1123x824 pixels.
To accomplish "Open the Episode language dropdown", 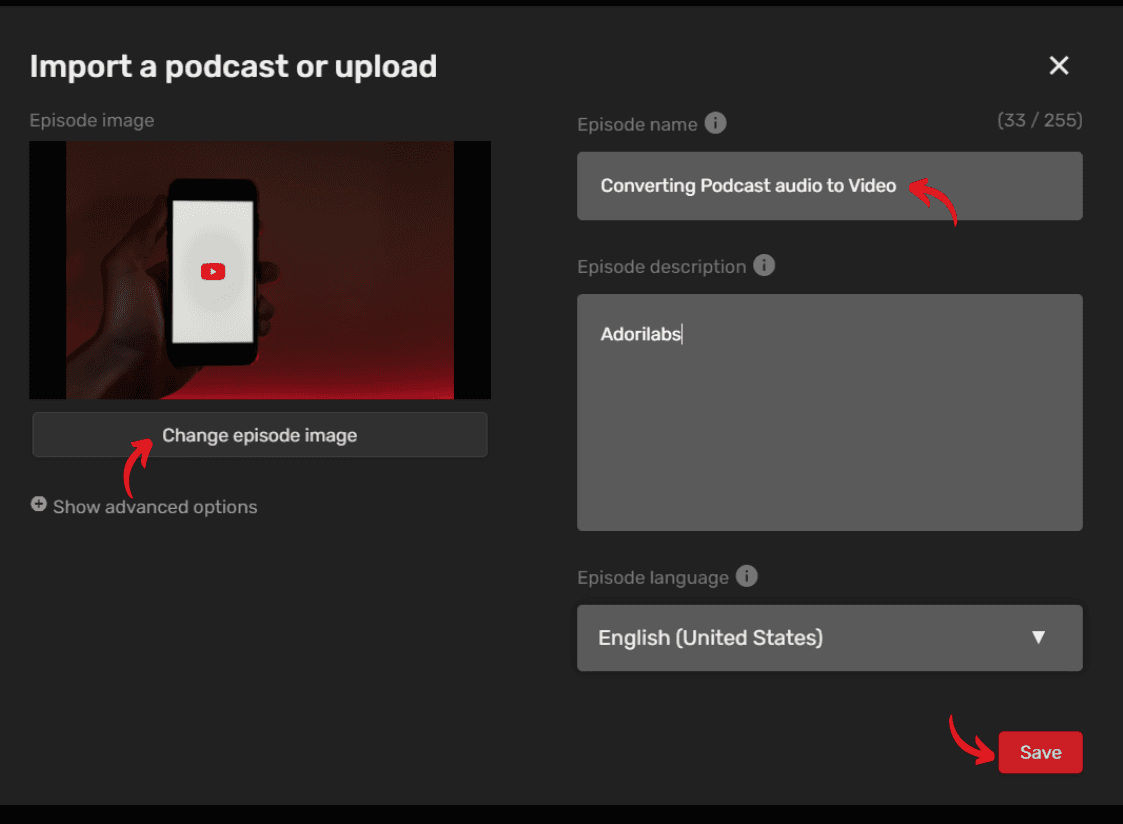I will [x=829, y=638].
